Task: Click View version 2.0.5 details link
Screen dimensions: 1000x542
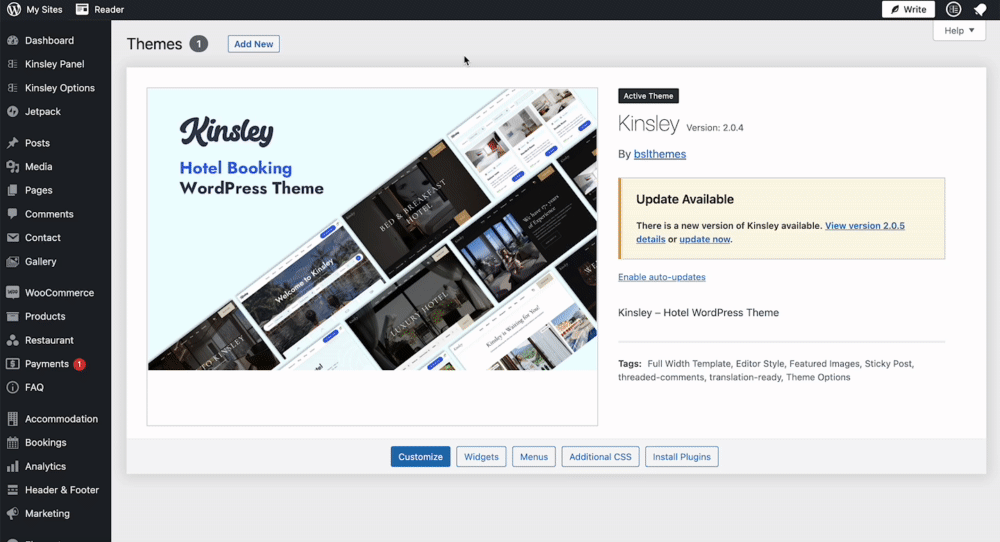Action: click(x=864, y=226)
